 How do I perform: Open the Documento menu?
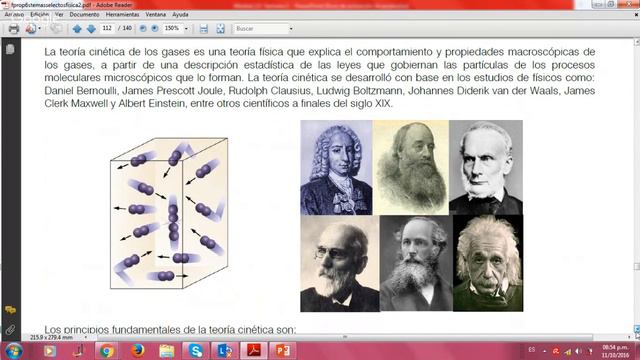84,14
